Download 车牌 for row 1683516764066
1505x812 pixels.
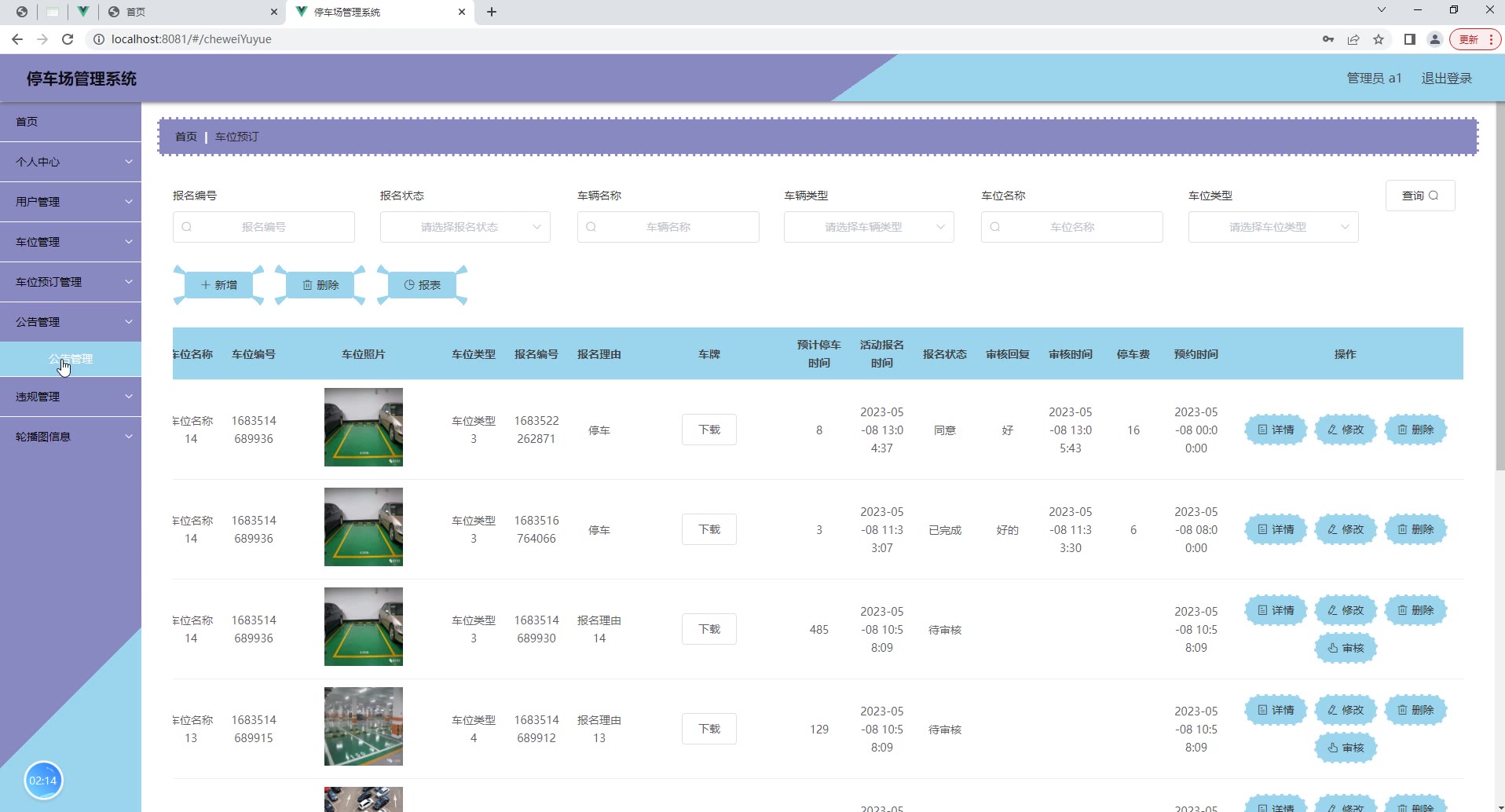tap(709, 529)
